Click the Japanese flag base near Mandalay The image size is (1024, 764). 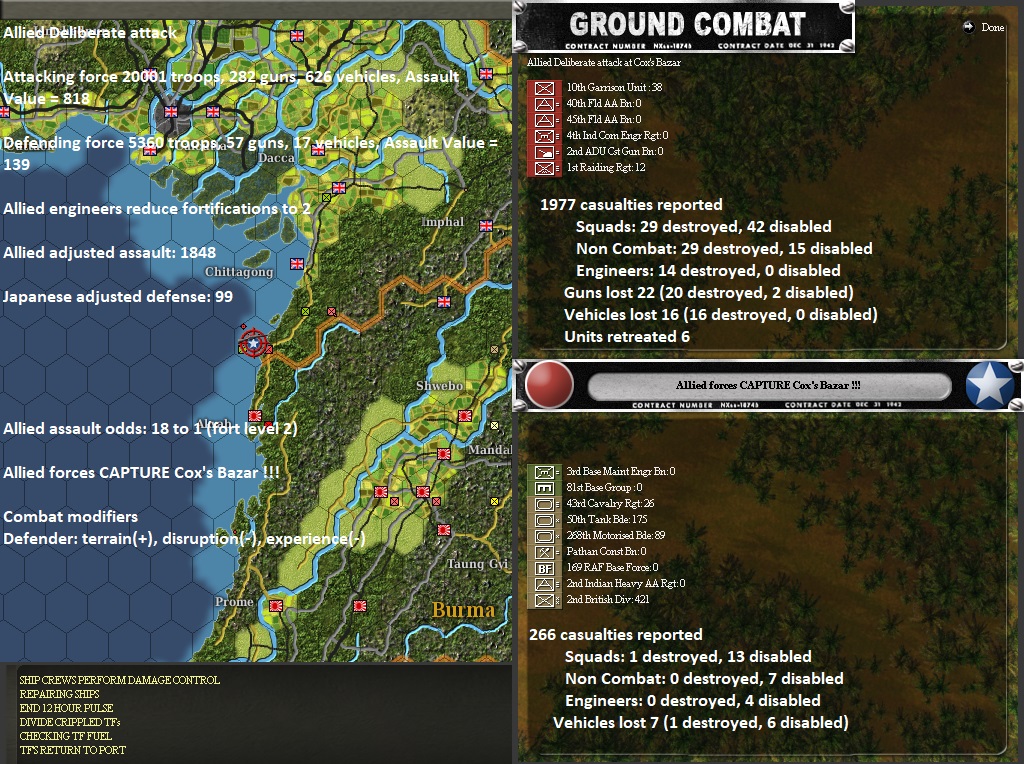[444, 453]
